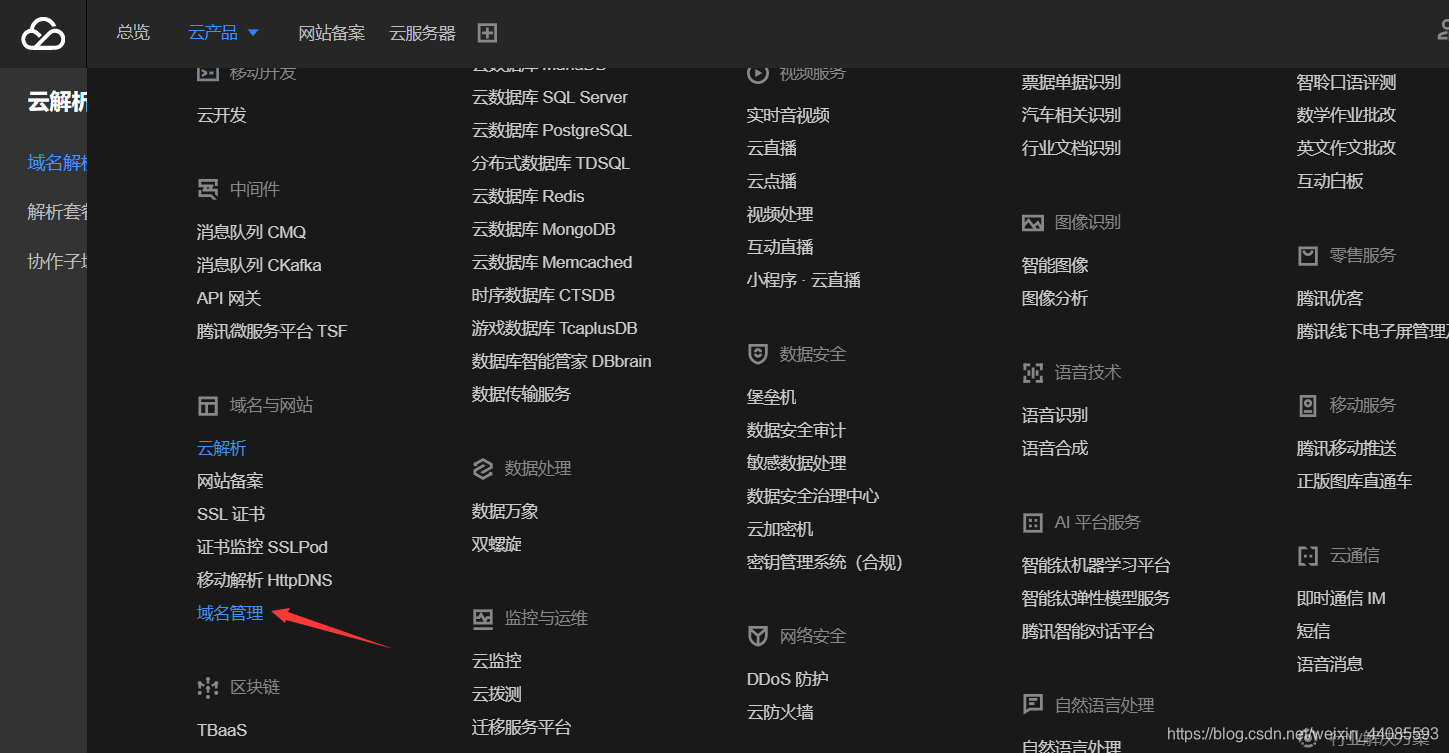Click the 云解析 product link
1449x753 pixels.
click(221, 447)
